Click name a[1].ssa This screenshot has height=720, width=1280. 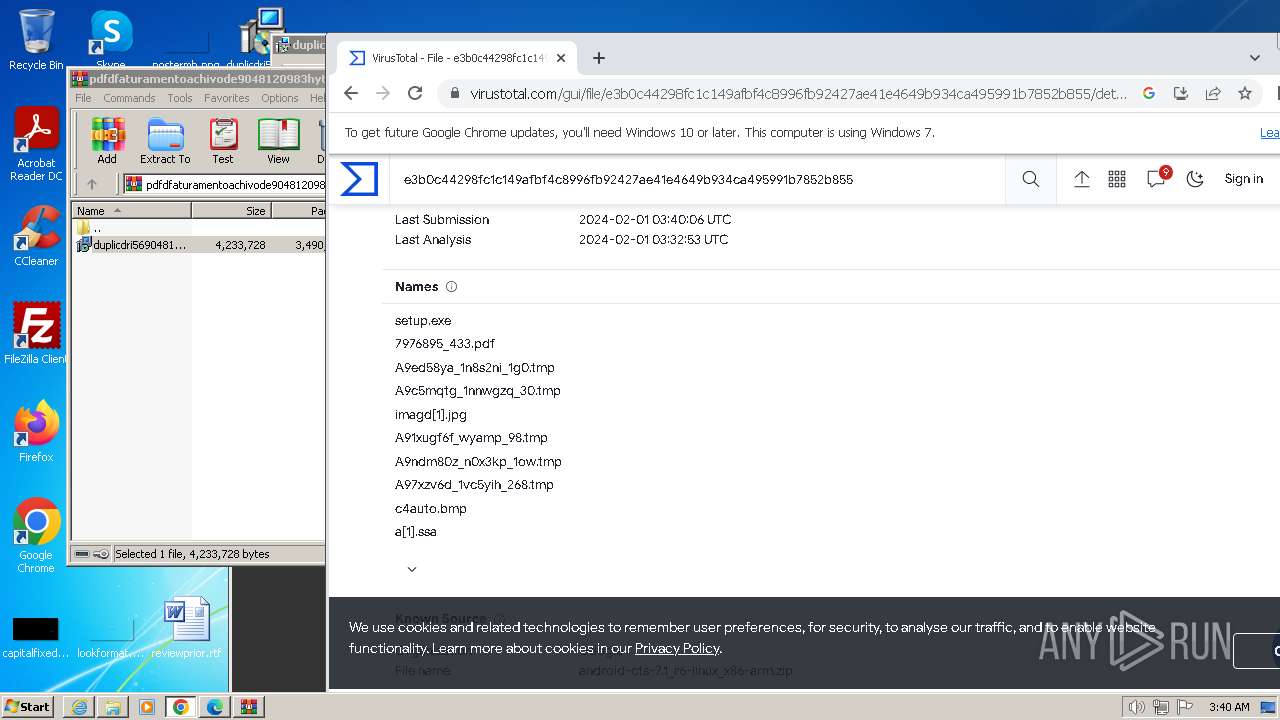pos(416,532)
